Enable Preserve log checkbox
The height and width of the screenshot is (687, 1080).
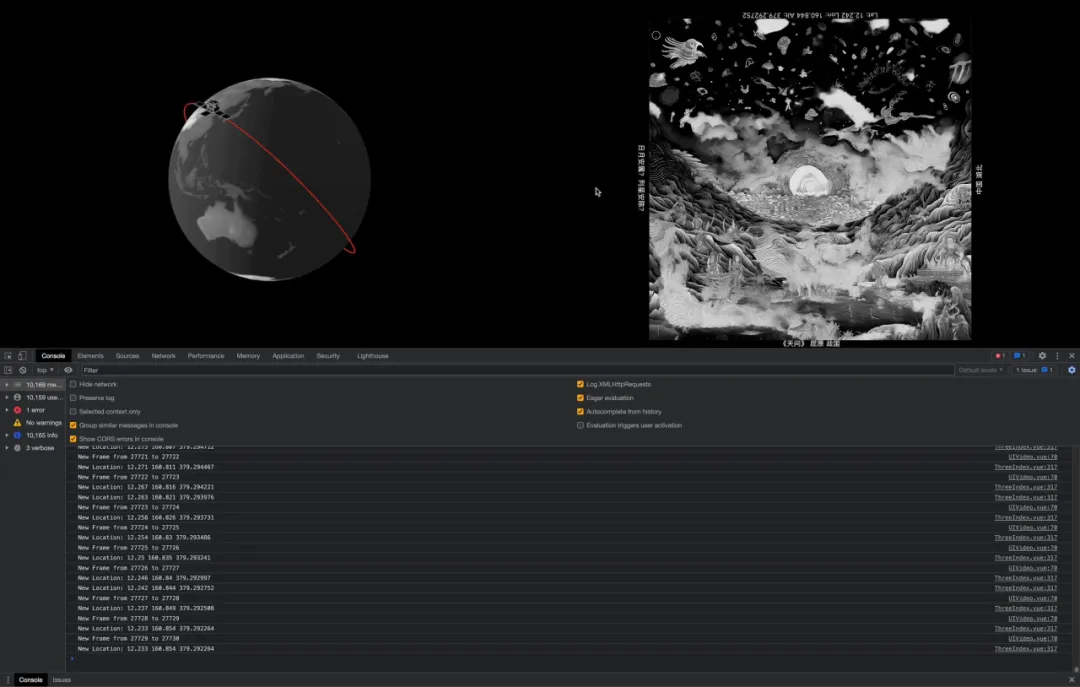pos(73,398)
